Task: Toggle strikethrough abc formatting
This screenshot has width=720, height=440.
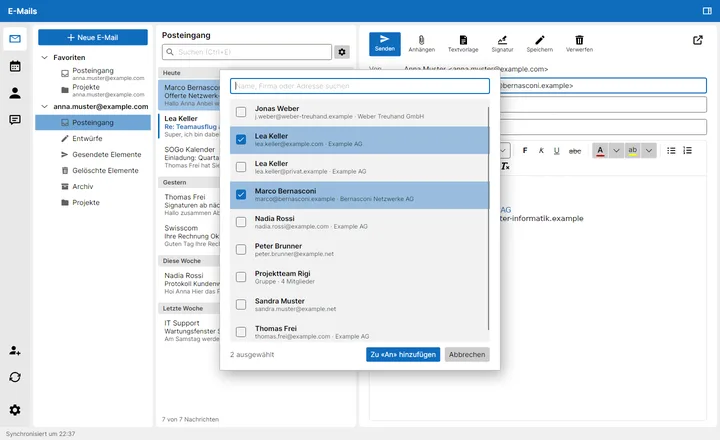Action: click(574, 151)
